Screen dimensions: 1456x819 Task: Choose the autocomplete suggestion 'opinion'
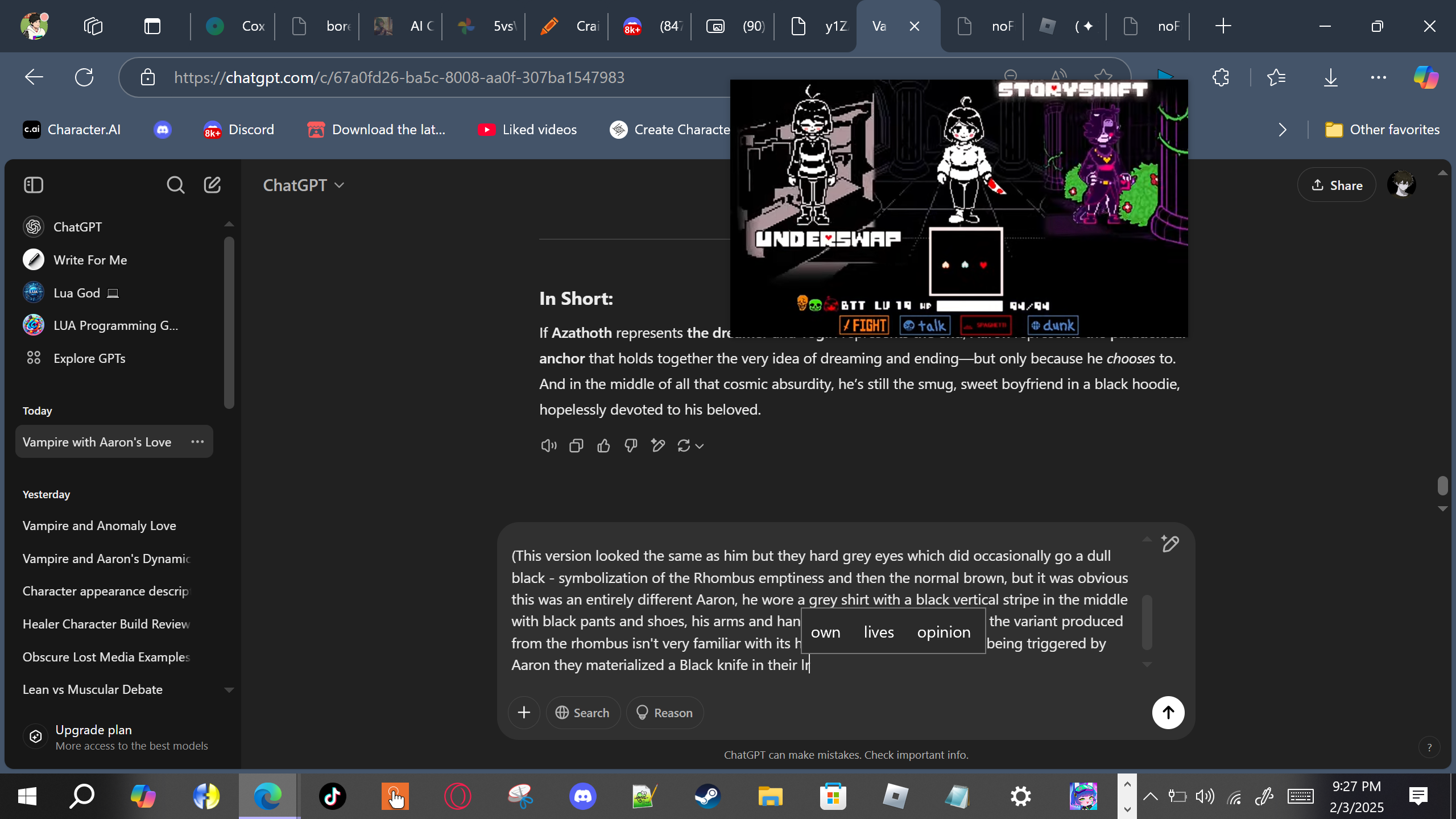point(944,632)
